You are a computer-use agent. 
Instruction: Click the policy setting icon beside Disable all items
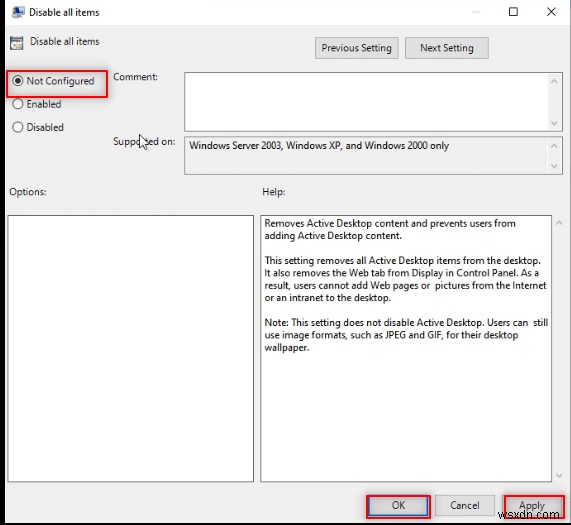[17, 43]
